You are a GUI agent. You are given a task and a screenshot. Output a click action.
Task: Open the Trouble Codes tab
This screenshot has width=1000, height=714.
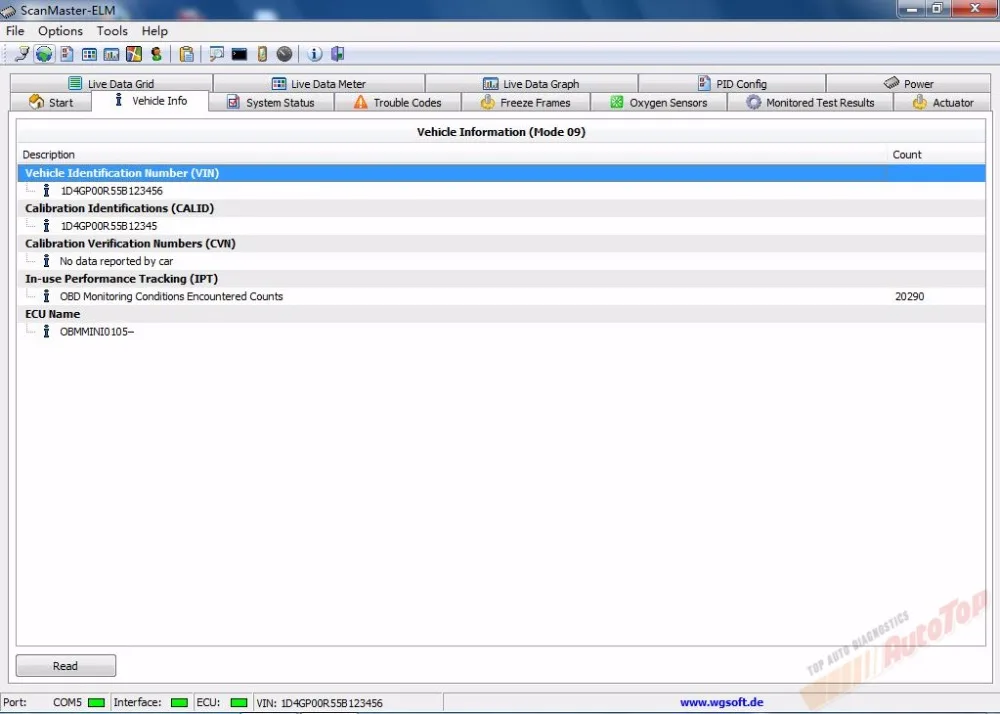click(397, 102)
